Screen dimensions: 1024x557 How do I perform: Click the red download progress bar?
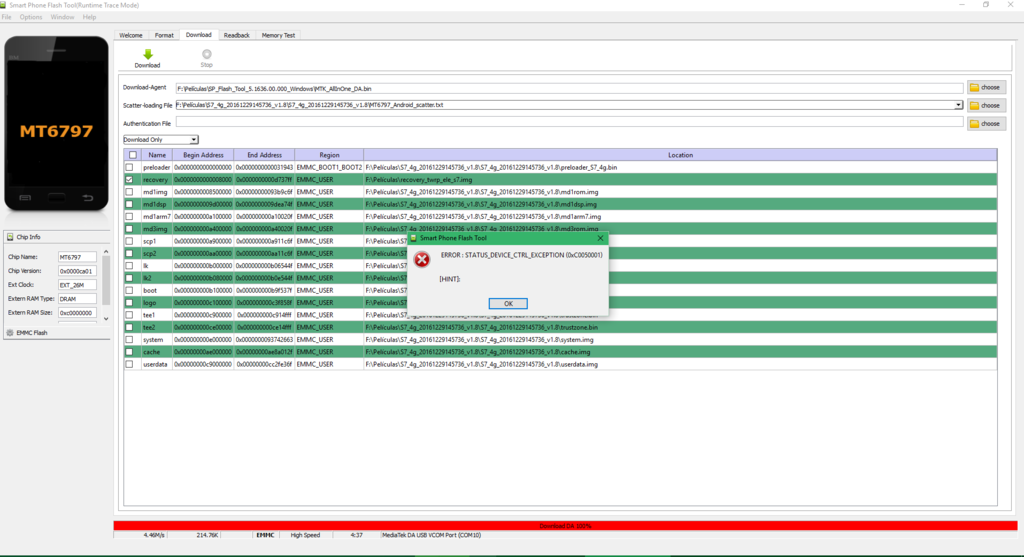565,525
